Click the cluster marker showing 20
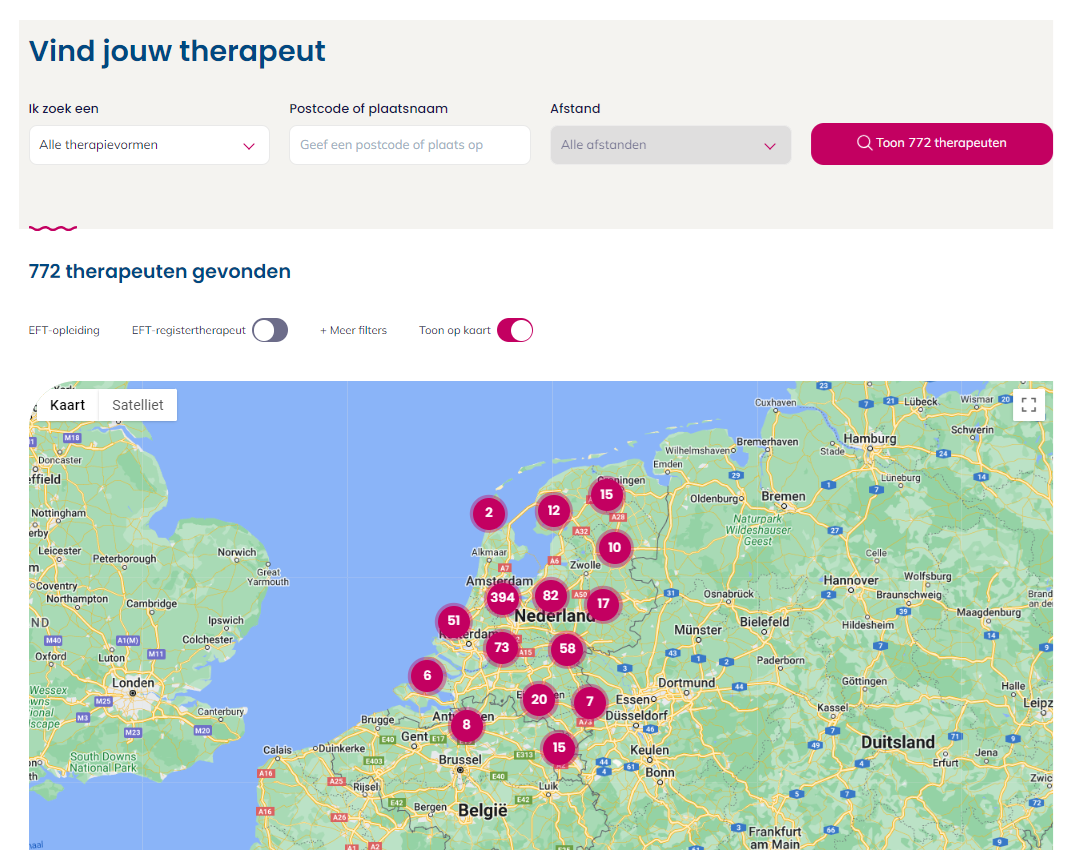The height and width of the screenshot is (867, 1075). point(539,699)
